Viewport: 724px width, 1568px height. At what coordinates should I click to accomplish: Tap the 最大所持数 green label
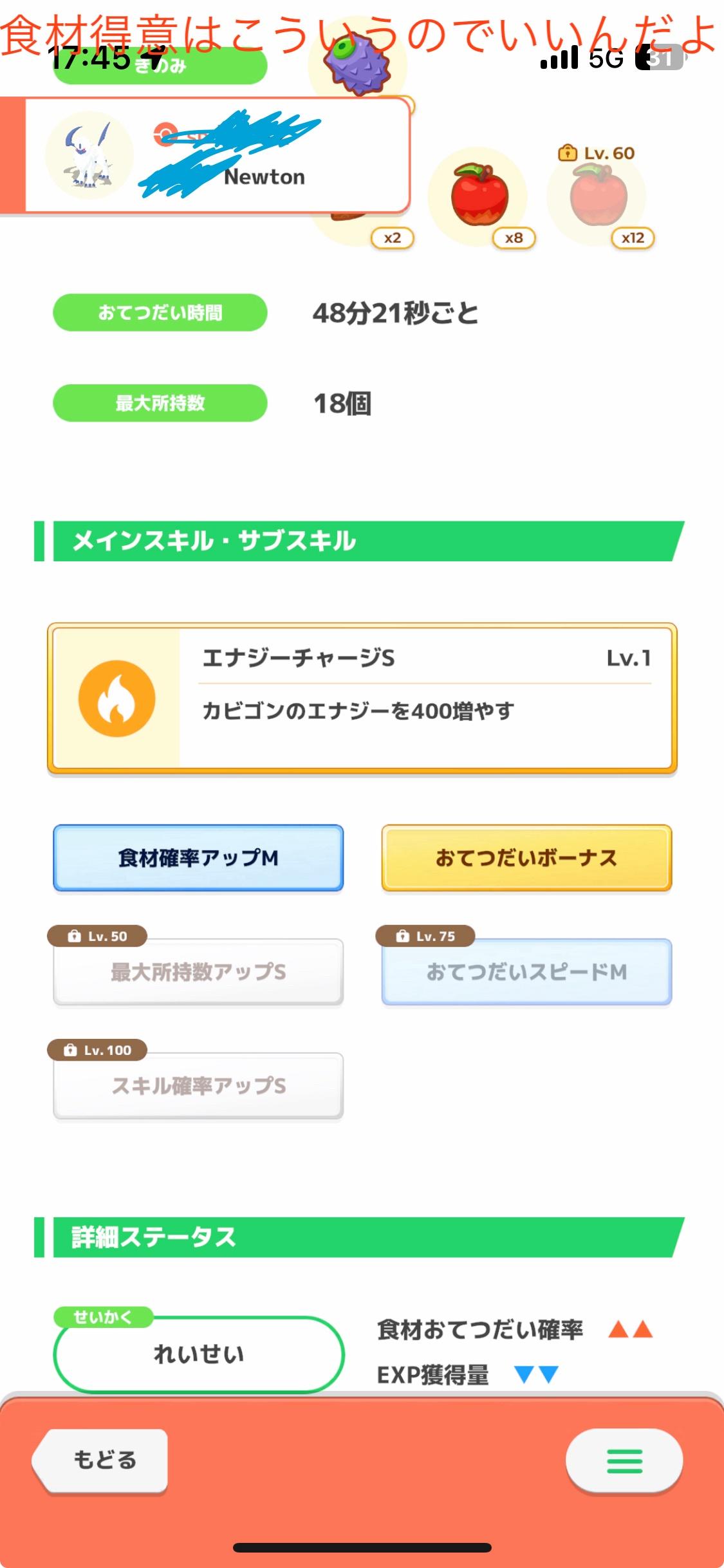pos(160,403)
